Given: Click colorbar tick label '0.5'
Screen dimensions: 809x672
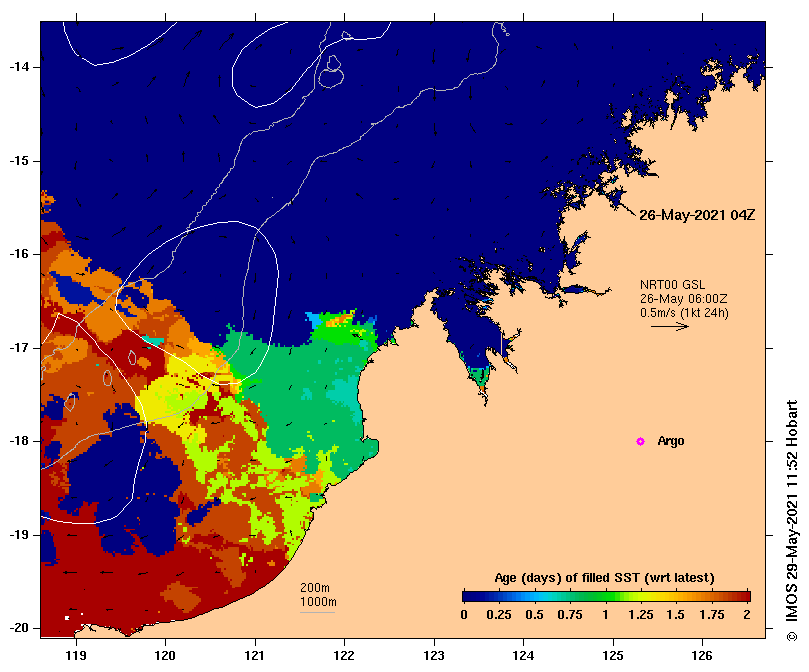Looking at the screenshot, I should coord(535,615).
